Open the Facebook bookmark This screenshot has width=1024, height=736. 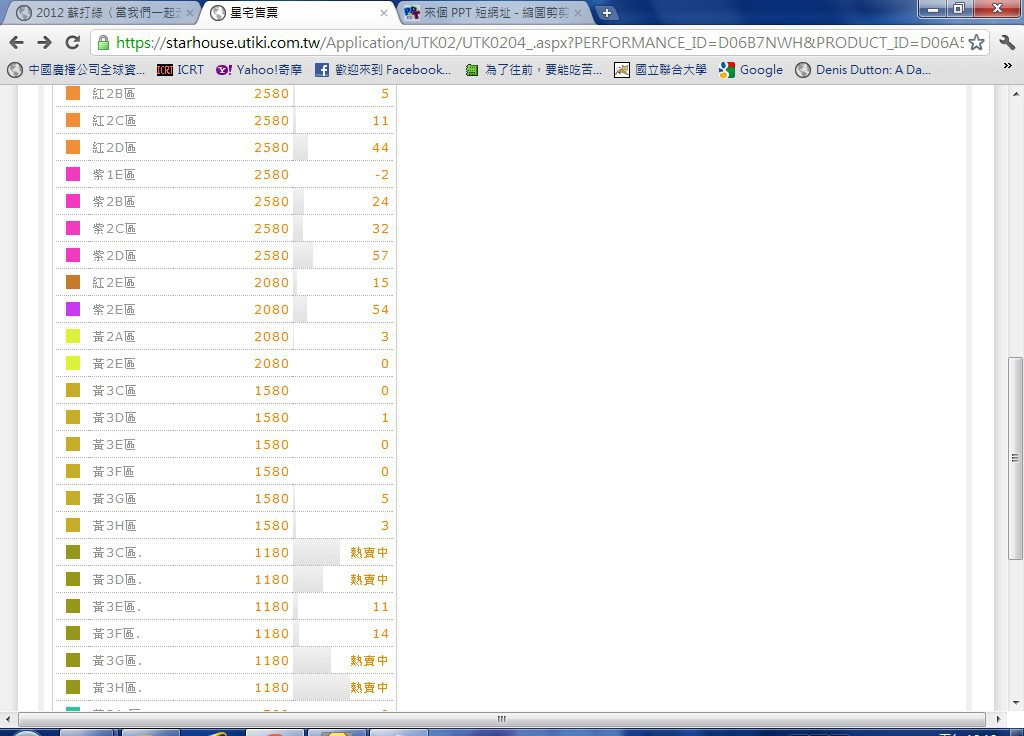pos(383,70)
